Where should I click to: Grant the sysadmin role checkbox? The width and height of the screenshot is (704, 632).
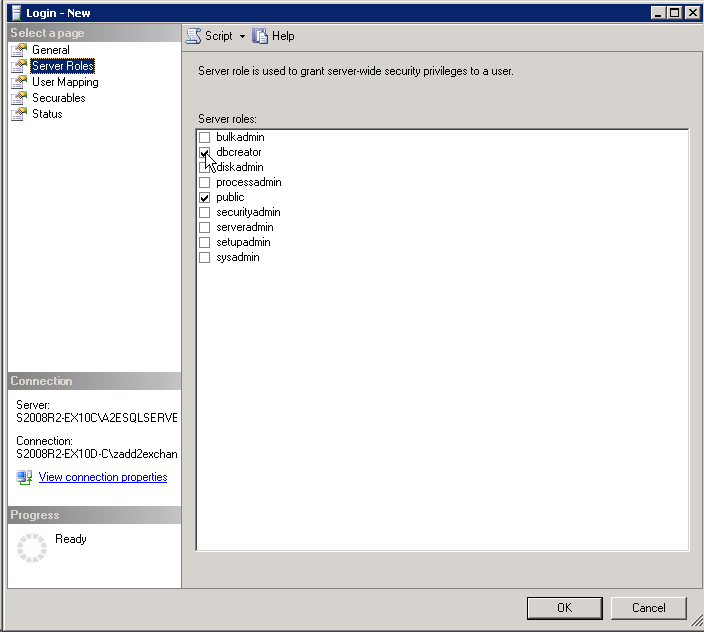pos(205,258)
